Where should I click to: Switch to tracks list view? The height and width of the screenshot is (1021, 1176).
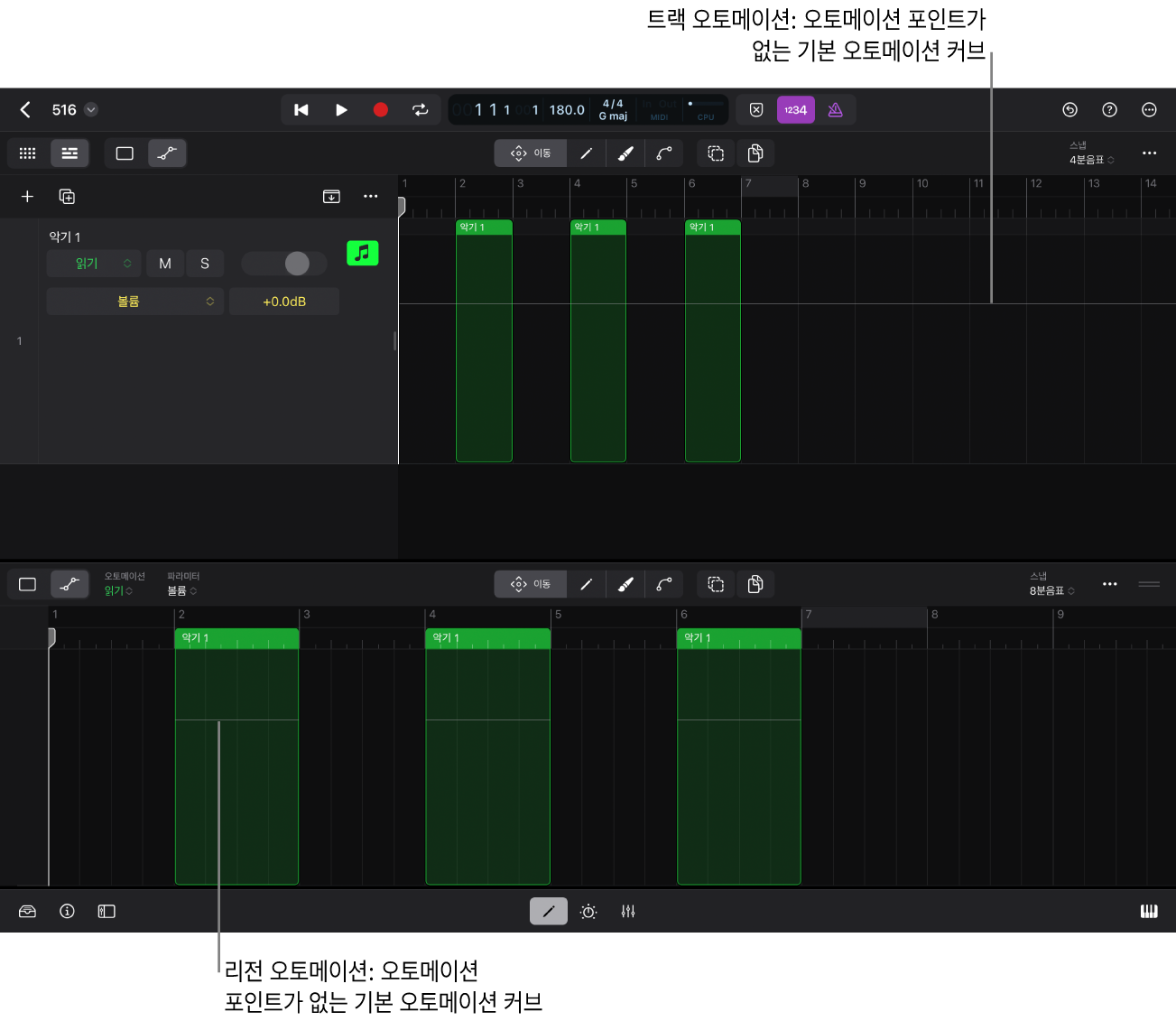coord(69,153)
